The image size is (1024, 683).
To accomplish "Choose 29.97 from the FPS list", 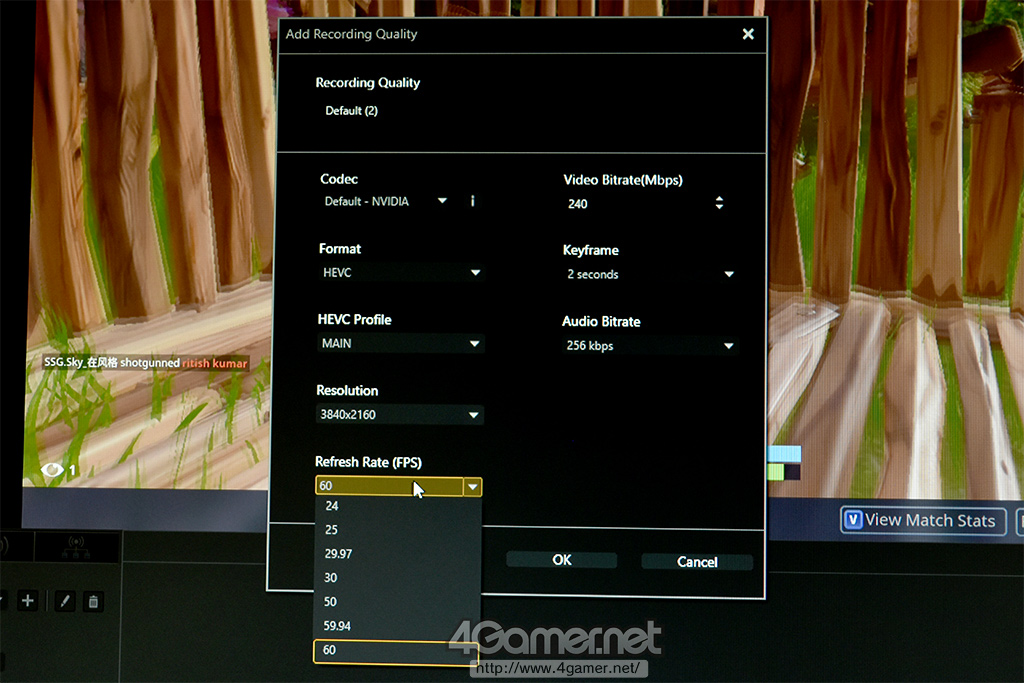I will tap(398, 554).
